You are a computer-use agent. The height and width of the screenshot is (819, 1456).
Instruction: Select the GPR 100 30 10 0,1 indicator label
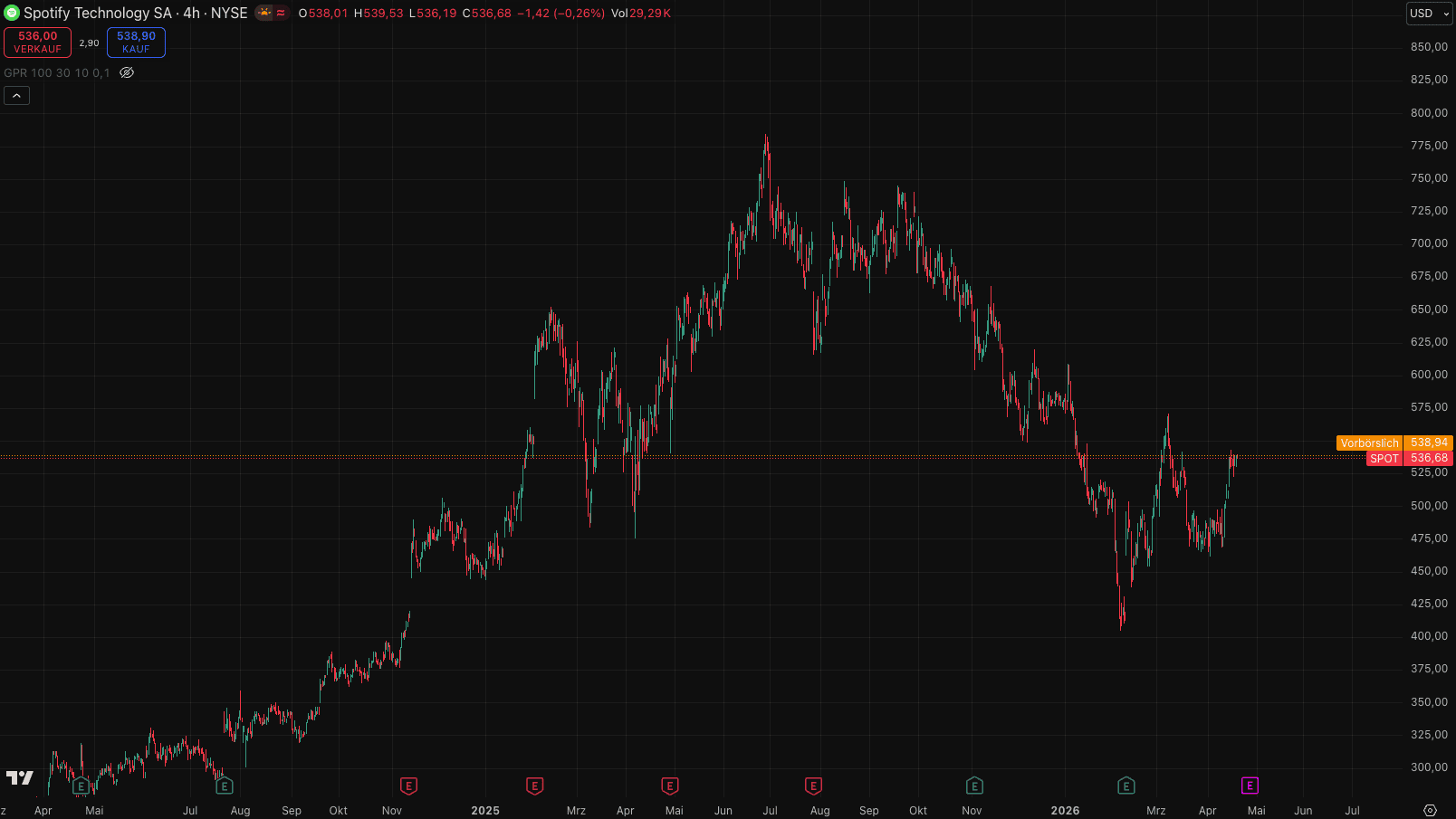pyautogui.click(x=56, y=73)
